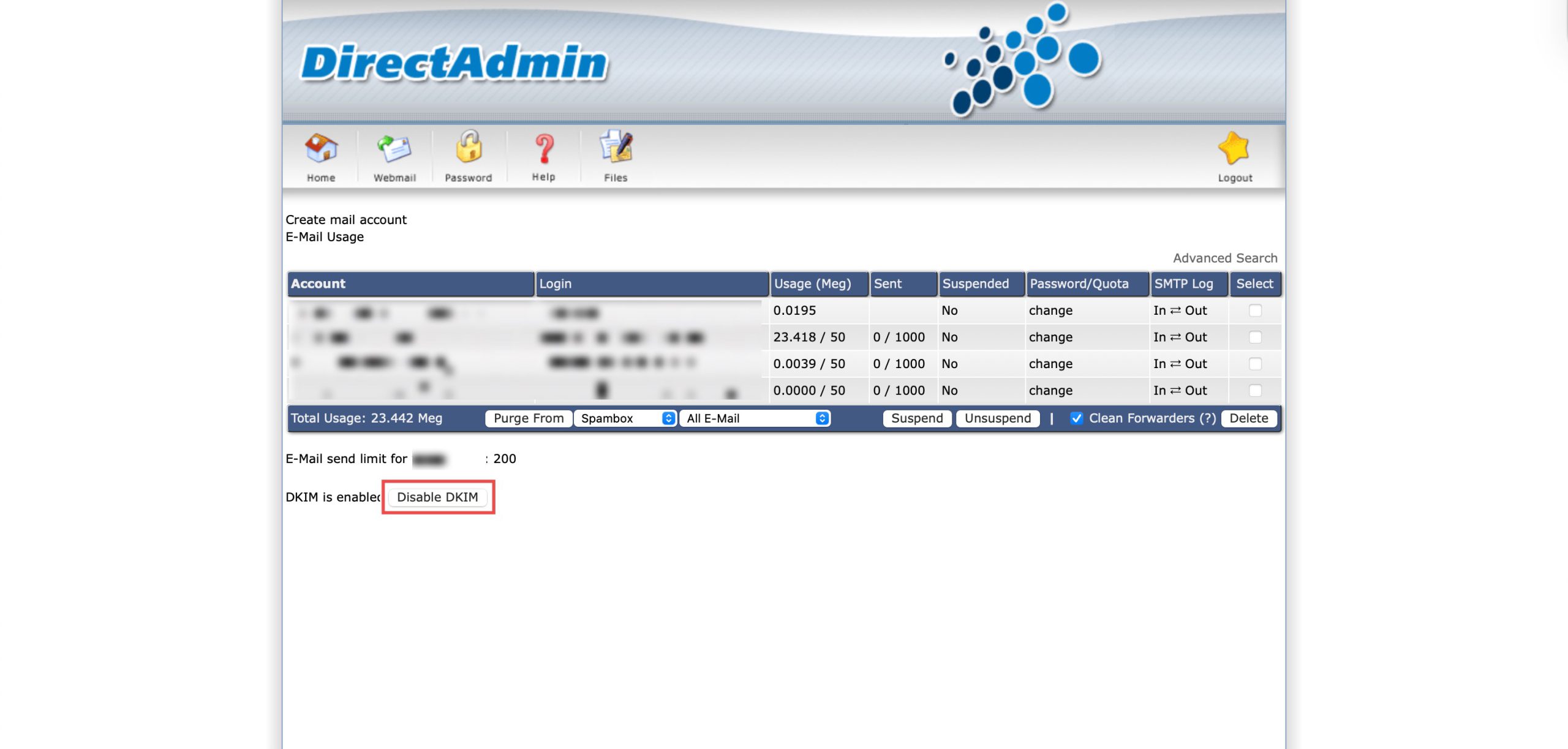The image size is (1568, 749).
Task: Sort by Usage (Meg) column header
Action: click(x=812, y=284)
